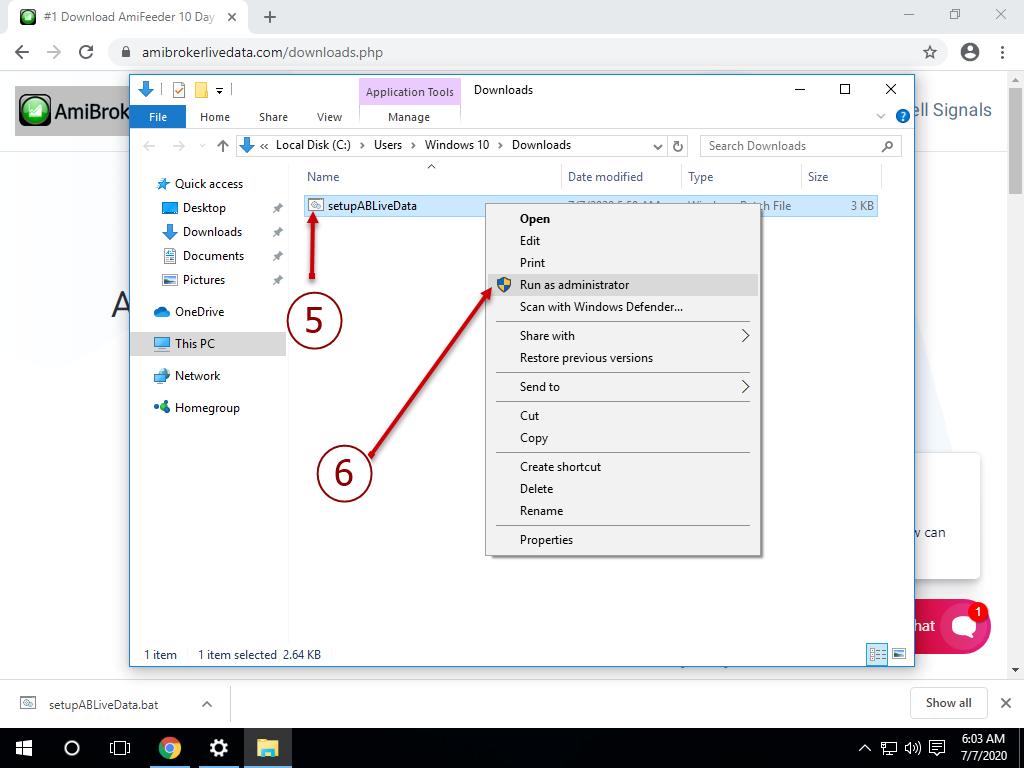Image resolution: width=1024 pixels, height=768 pixels.
Task: Click the Explorer Properties quick-access icon
Action: [178, 90]
